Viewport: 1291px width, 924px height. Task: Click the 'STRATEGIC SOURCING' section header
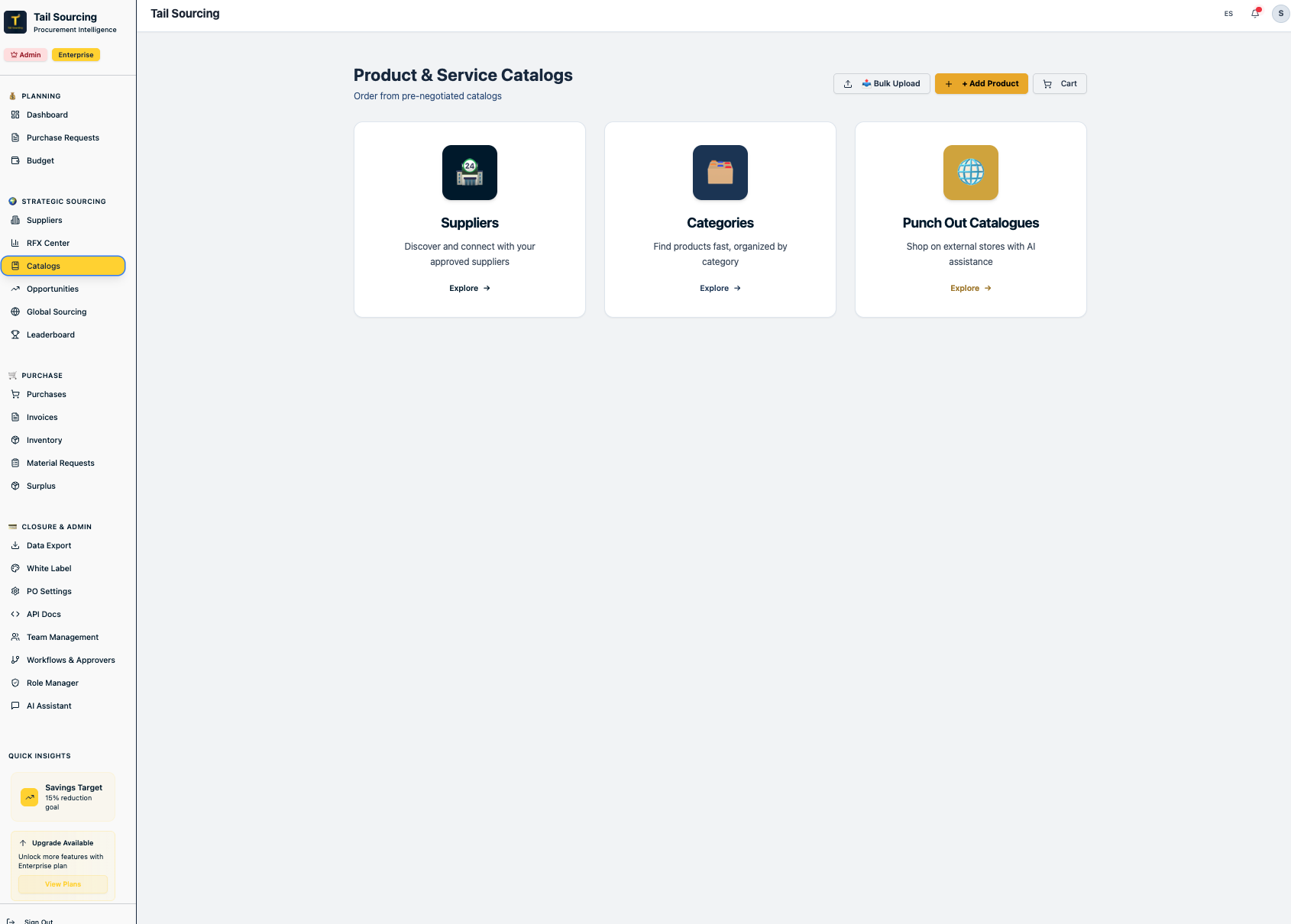[64, 202]
